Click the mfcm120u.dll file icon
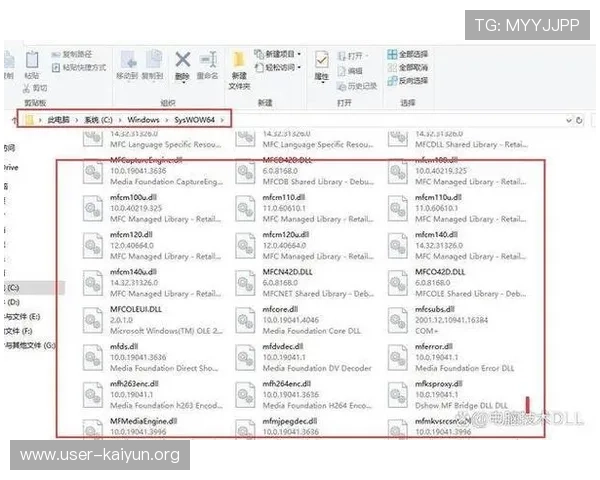This screenshot has width=600, height=480. (x=245, y=246)
